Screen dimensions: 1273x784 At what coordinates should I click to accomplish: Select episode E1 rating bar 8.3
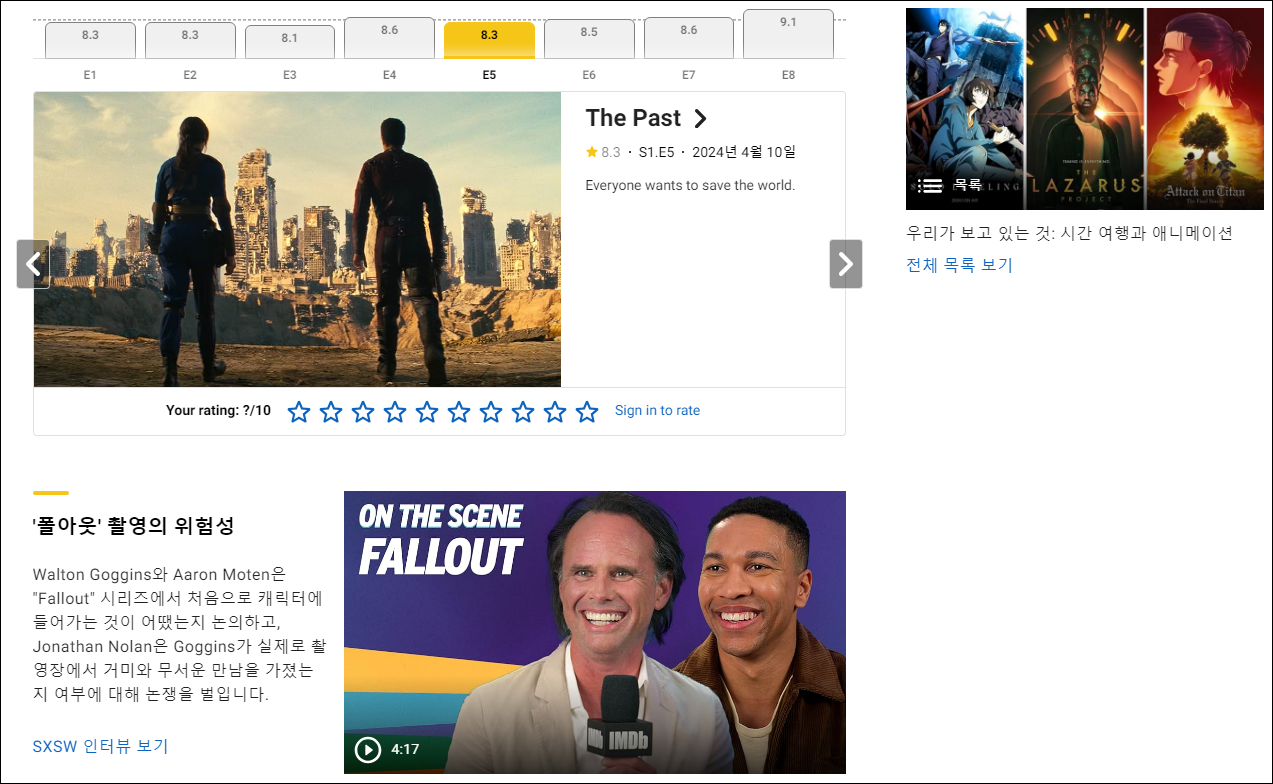coord(90,41)
